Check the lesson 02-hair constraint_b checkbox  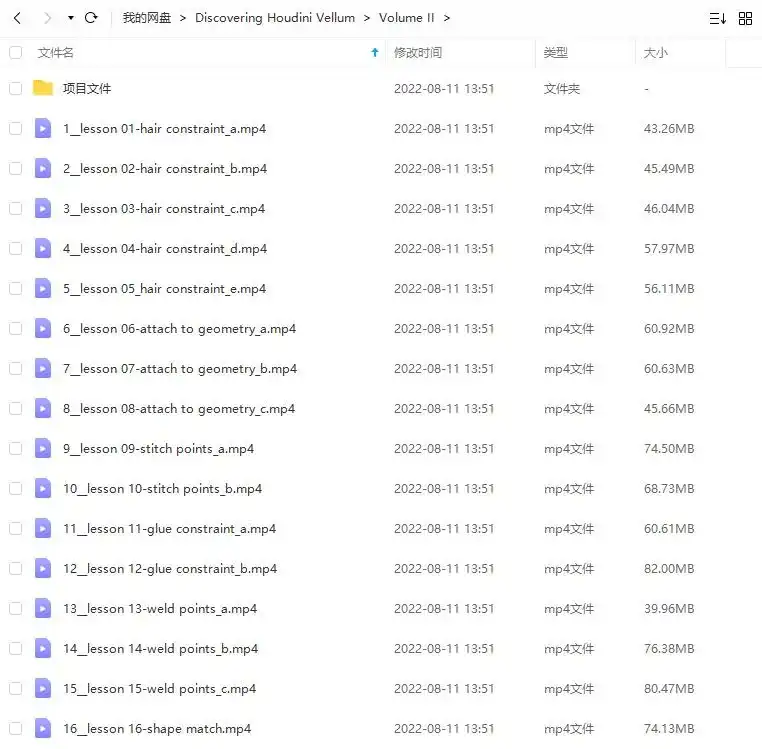pos(16,169)
